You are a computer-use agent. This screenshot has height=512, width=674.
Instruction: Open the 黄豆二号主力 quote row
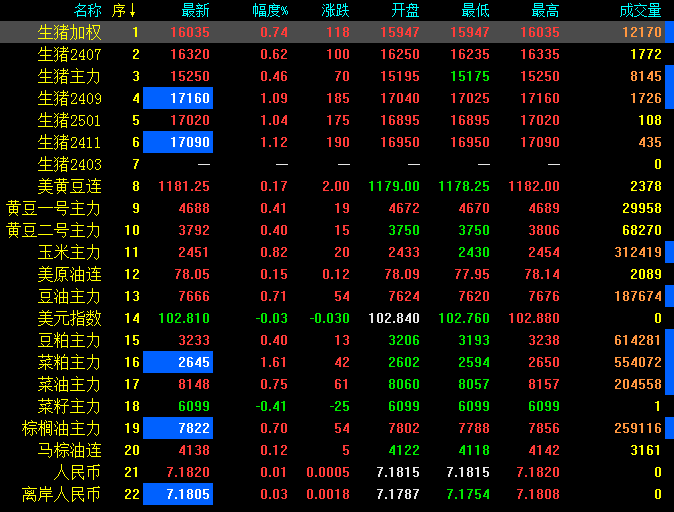click(337, 230)
